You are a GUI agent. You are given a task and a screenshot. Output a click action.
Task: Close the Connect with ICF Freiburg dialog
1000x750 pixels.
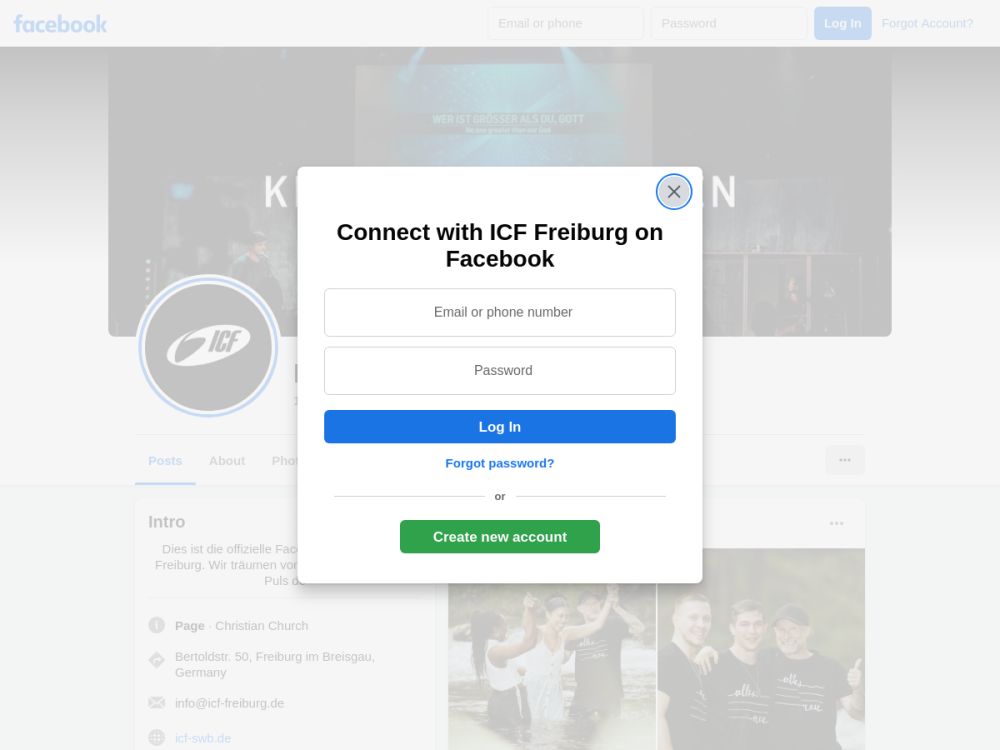pos(673,191)
